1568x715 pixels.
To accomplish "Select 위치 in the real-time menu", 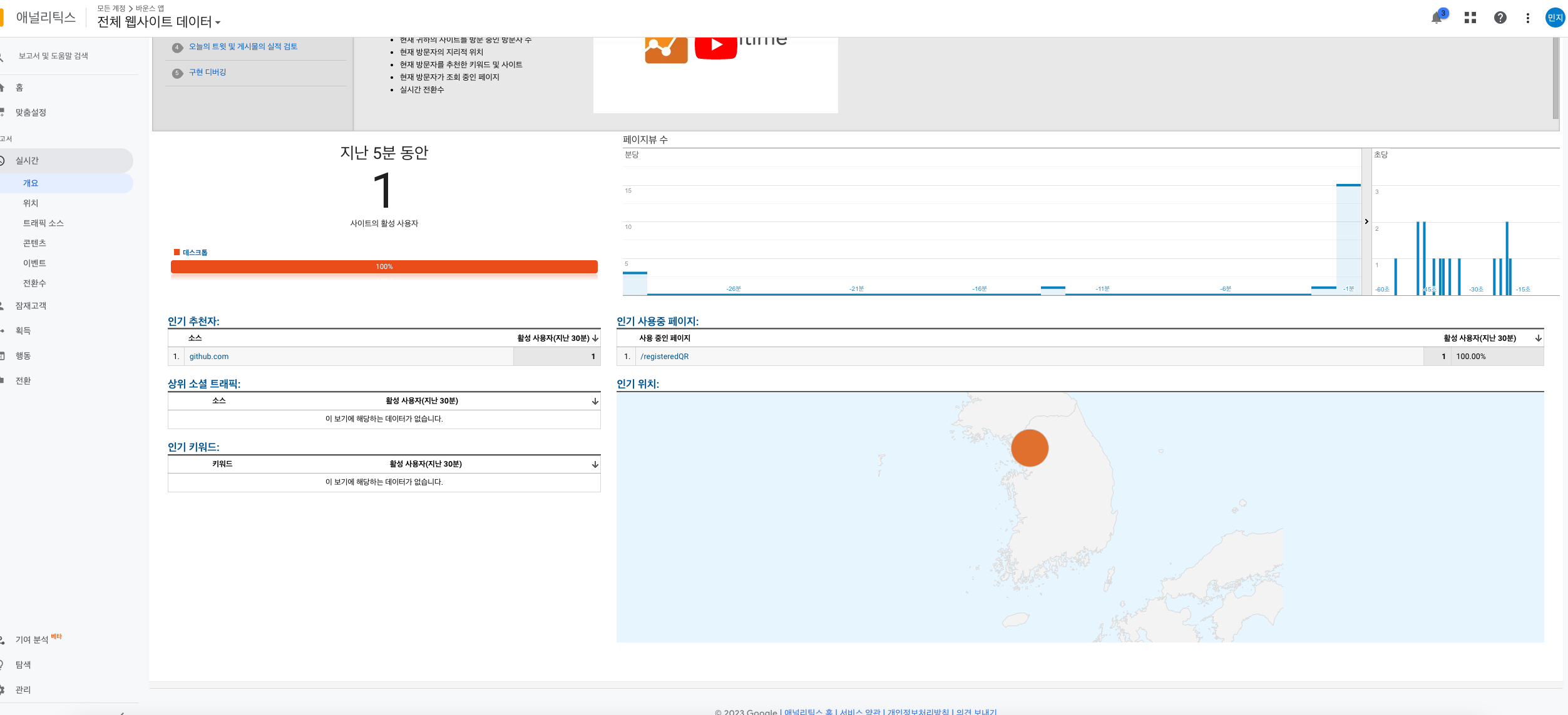I will tap(31, 203).
